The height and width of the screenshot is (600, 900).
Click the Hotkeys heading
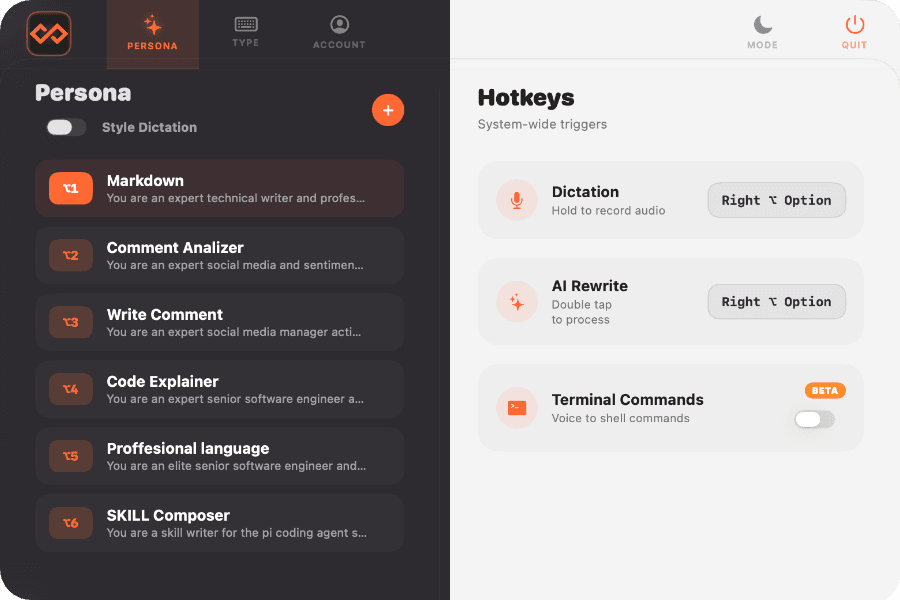click(x=526, y=98)
